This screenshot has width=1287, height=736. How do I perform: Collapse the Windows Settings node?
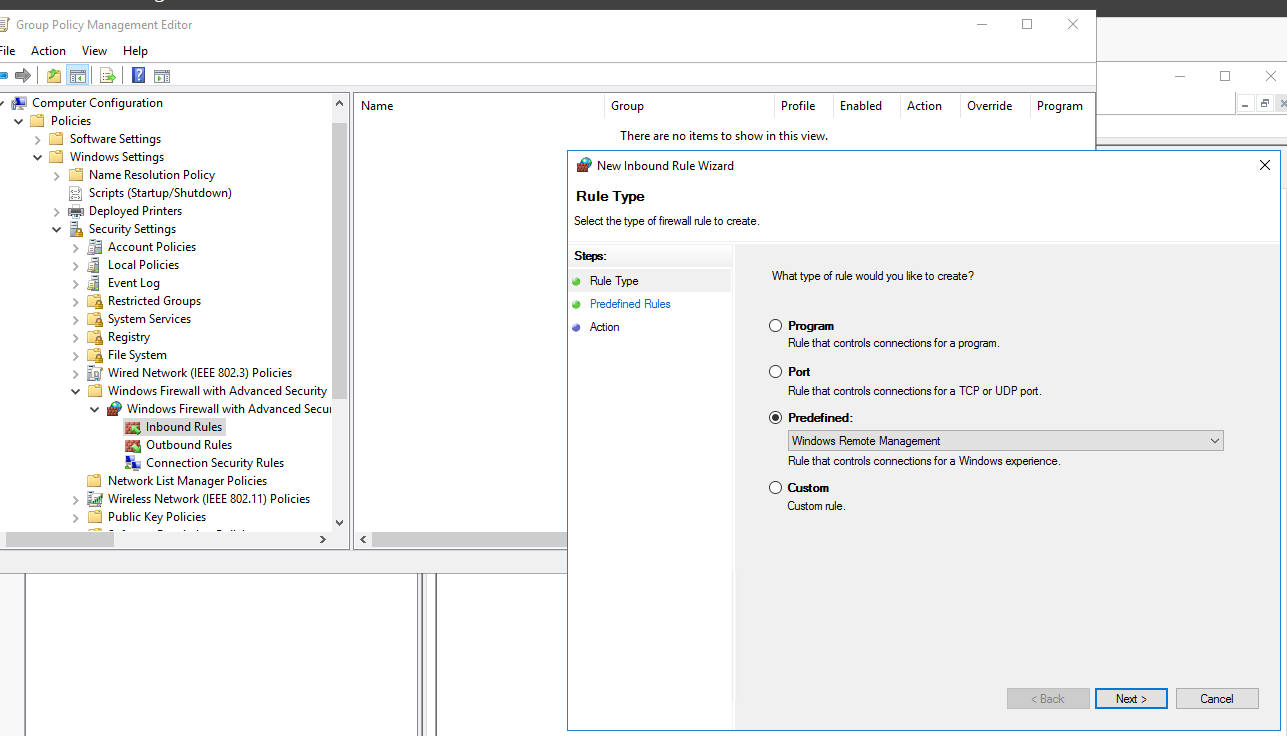[38, 157]
